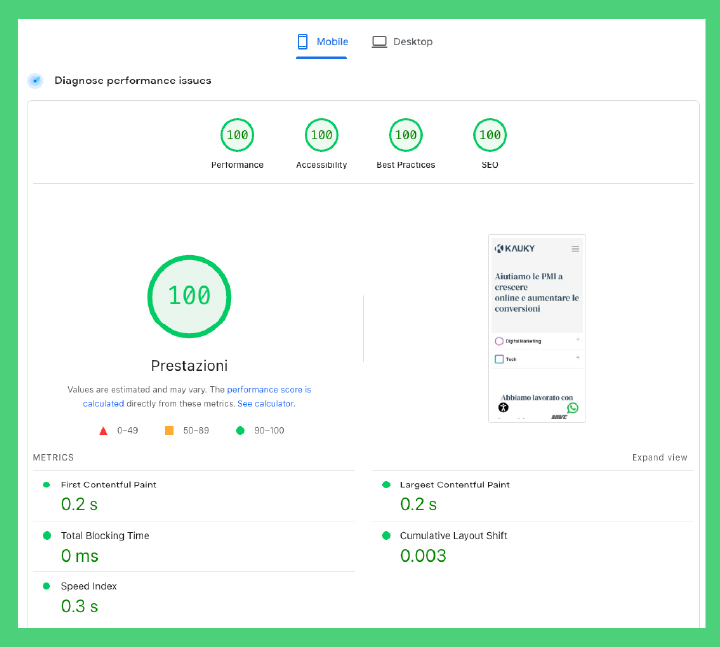Jump to the Best Practices score gauge

pos(405,135)
